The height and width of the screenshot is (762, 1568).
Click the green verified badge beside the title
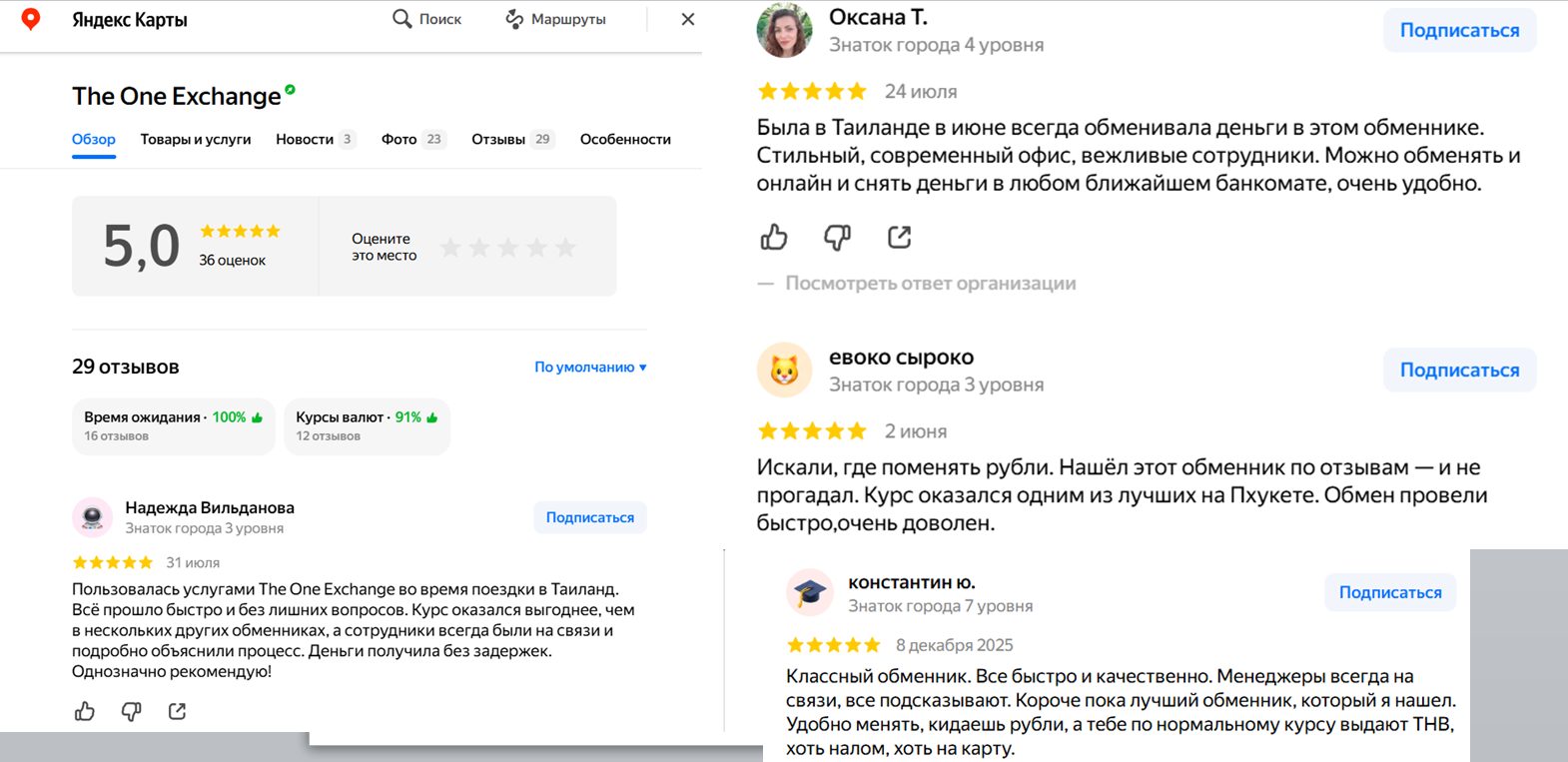[x=290, y=90]
